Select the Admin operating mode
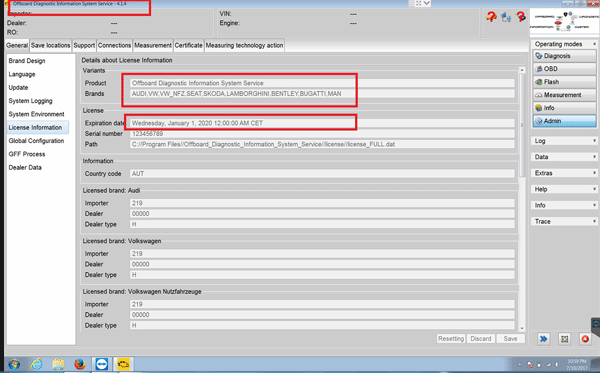The width and height of the screenshot is (600, 373). 564,121
